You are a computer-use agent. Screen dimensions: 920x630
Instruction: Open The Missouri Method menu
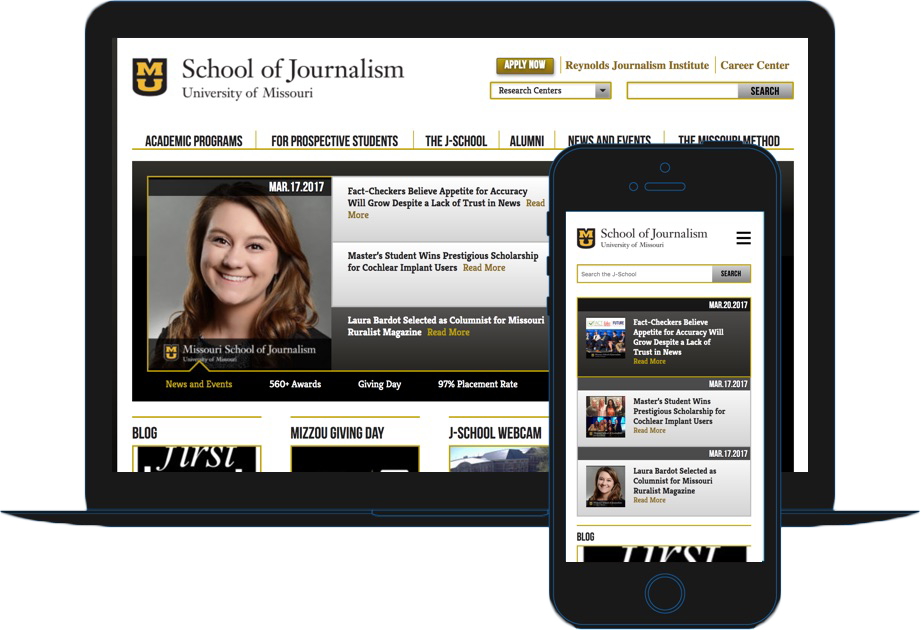(x=729, y=140)
